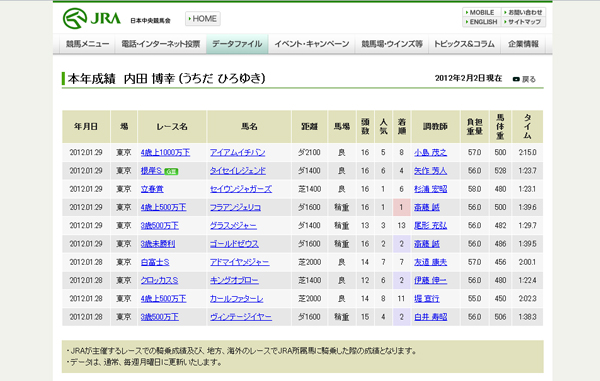Open the 4歳上1000万下 race link
The image size is (600, 381).
tap(165, 153)
